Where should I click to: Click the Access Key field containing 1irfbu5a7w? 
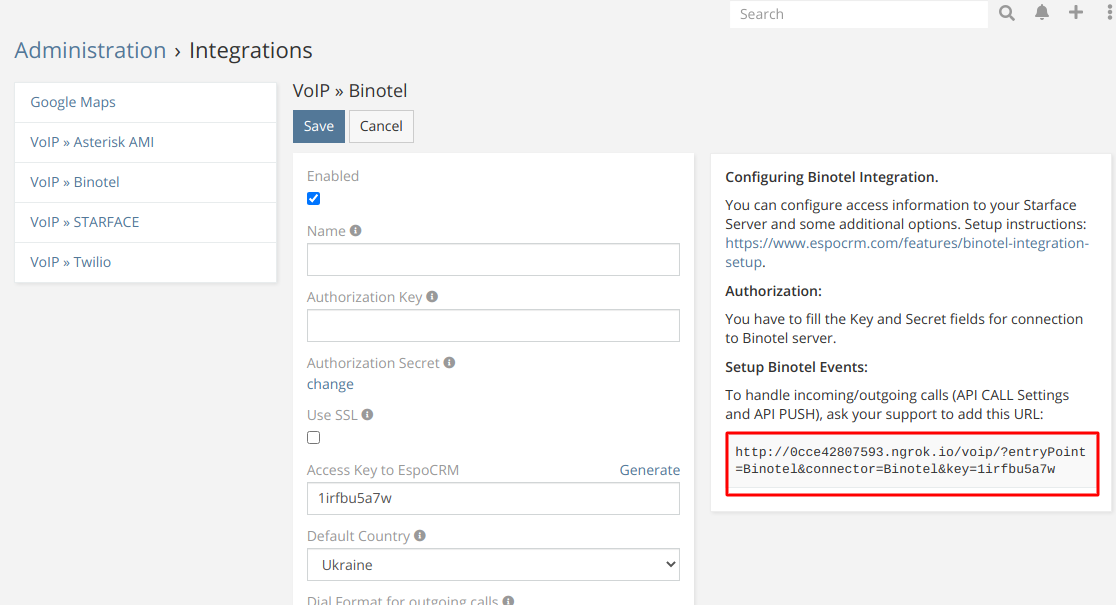pyautogui.click(x=493, y=498)
